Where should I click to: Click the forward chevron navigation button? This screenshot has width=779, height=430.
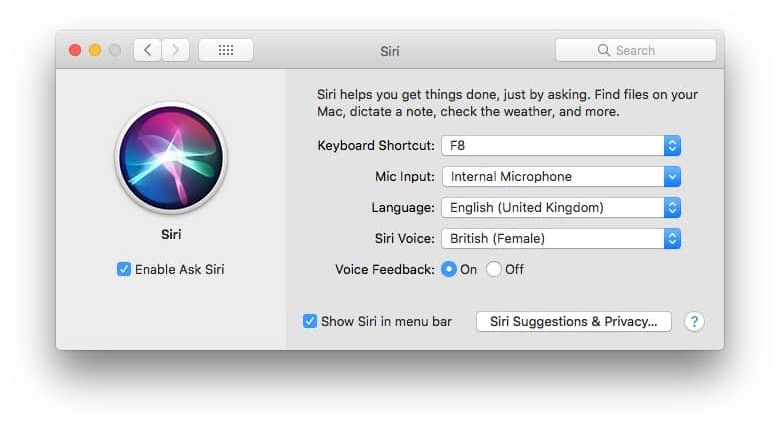(175, 50)
